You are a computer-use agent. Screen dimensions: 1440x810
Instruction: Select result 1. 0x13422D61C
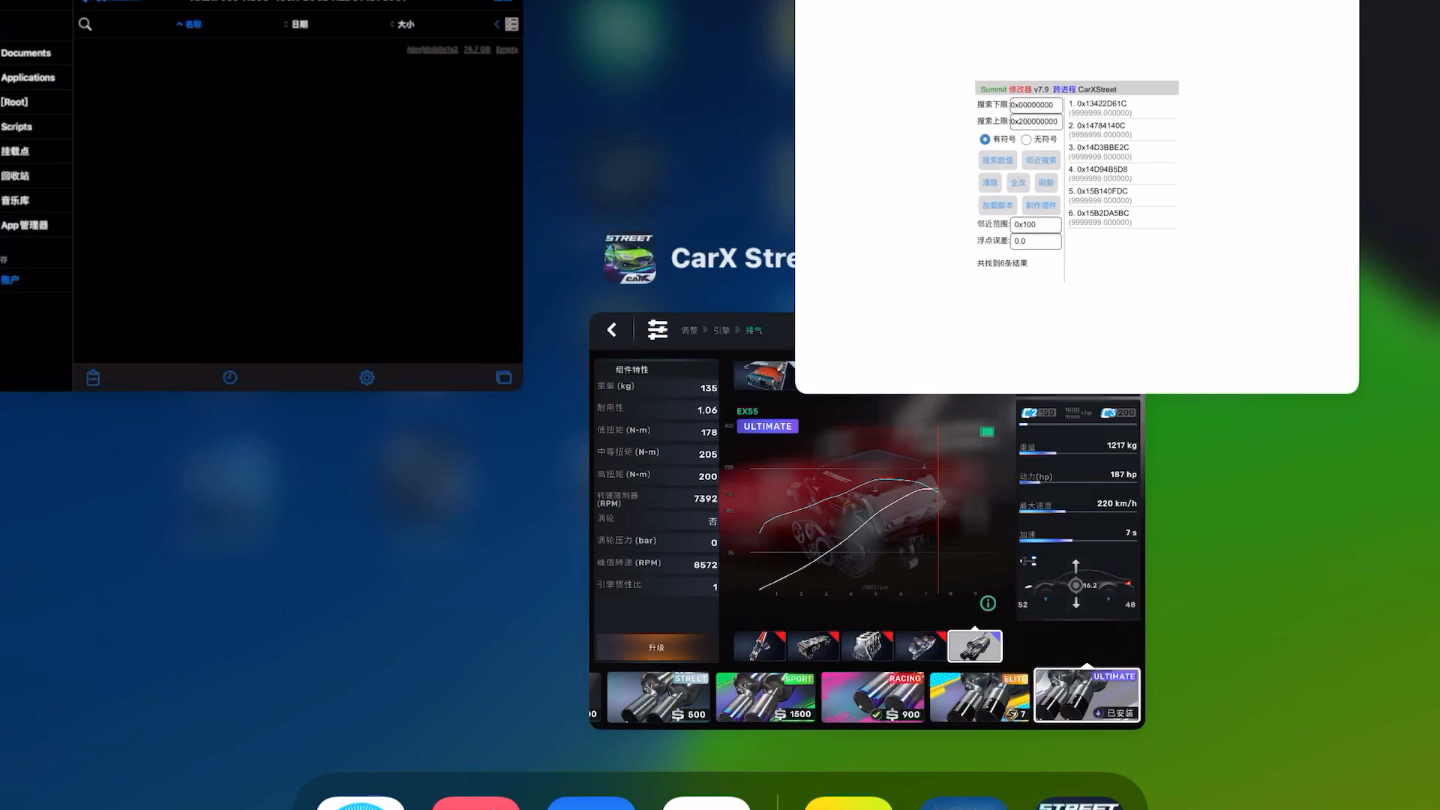[x=1121, y=108]
